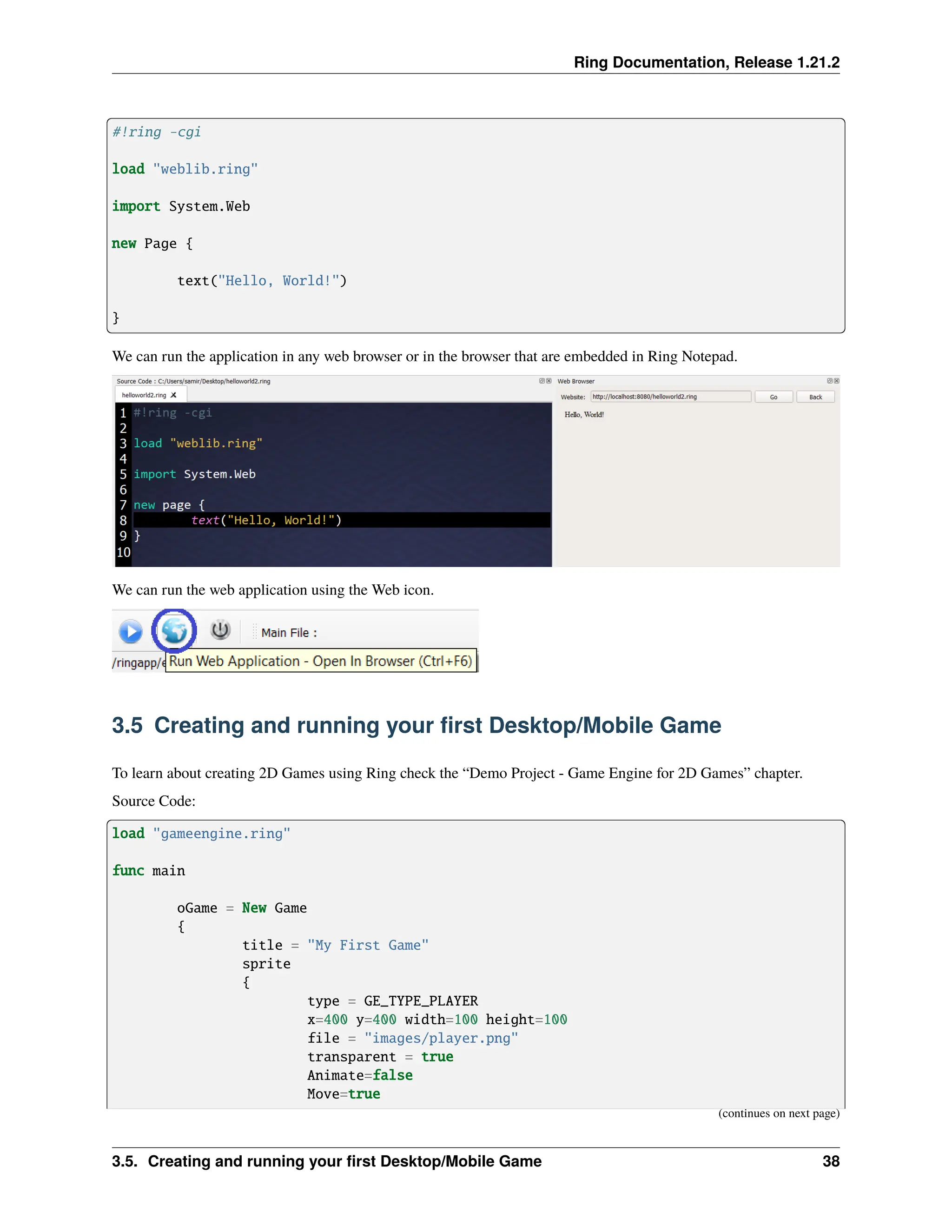Image resolution: width=952 pixels, height=1232 pixels.
Task: Click the Run Web Application tooltip
Action: pos(320,661)
